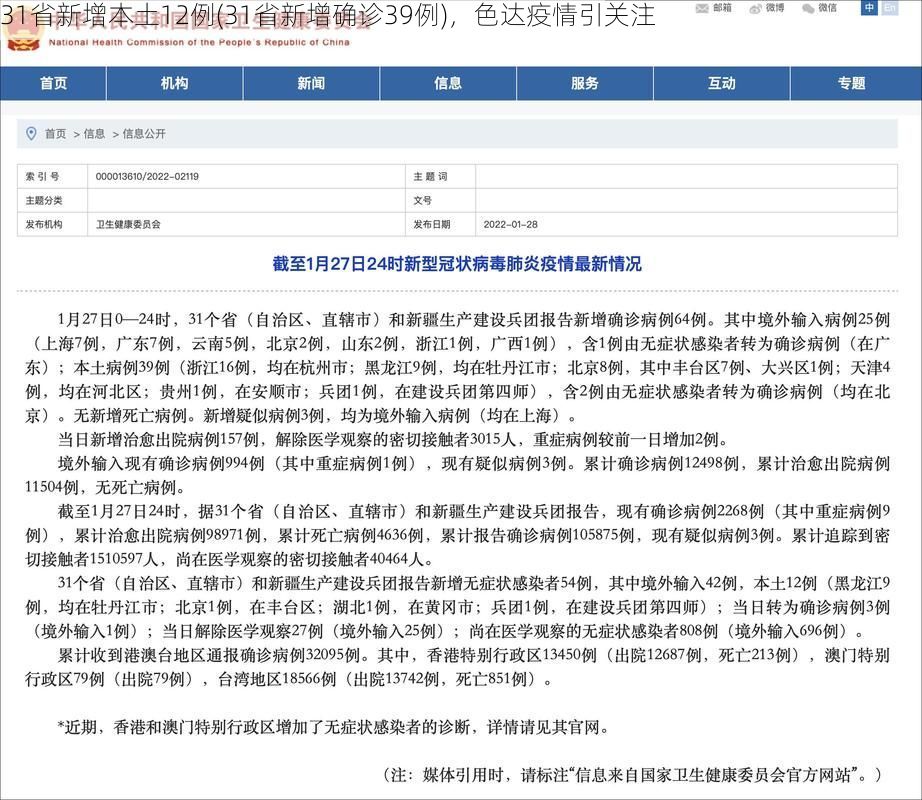Open the 服务 navigation menu
Viewport: 922px width, 800px height.
[x=585, y=84]
